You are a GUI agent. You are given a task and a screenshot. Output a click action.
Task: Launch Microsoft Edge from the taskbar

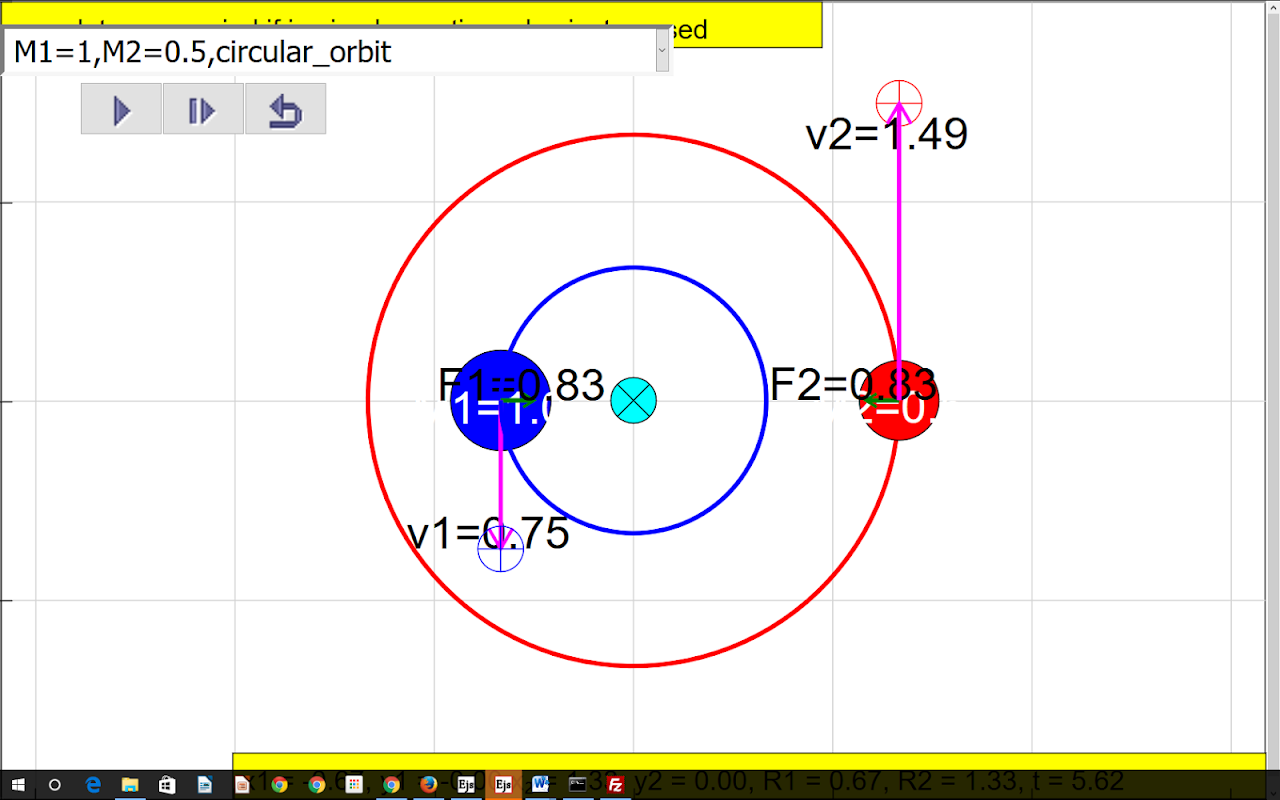(x=93, y=785)
